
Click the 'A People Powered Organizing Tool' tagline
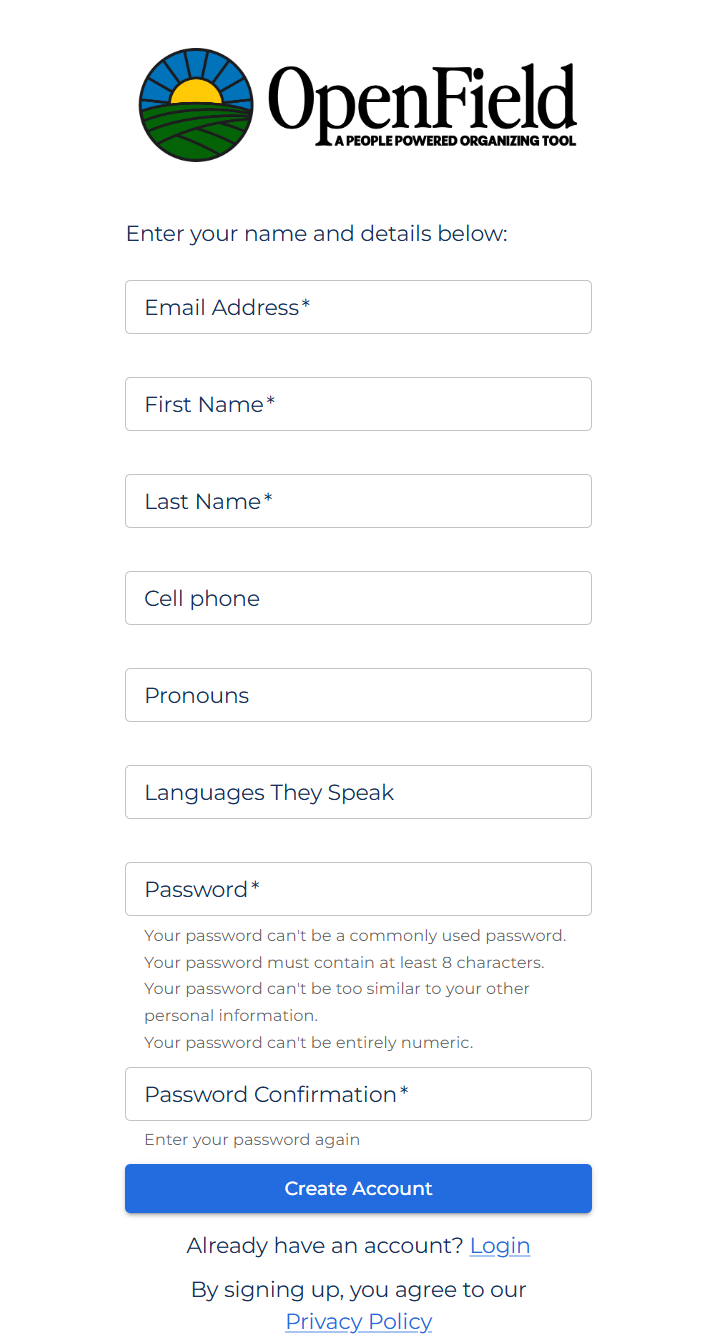click(x=455, y=141)
